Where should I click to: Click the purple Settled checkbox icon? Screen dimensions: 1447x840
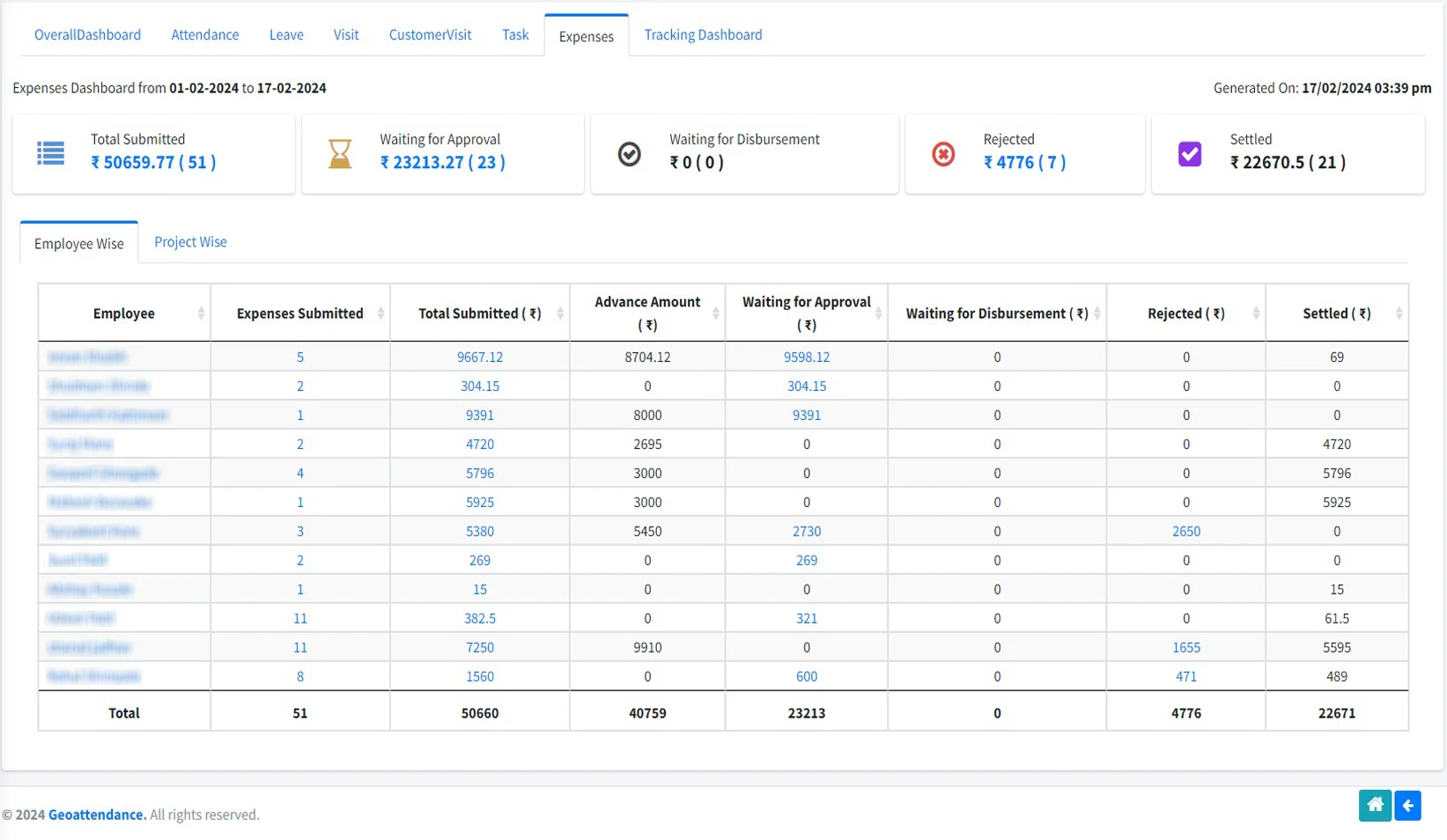(1189, 154)
